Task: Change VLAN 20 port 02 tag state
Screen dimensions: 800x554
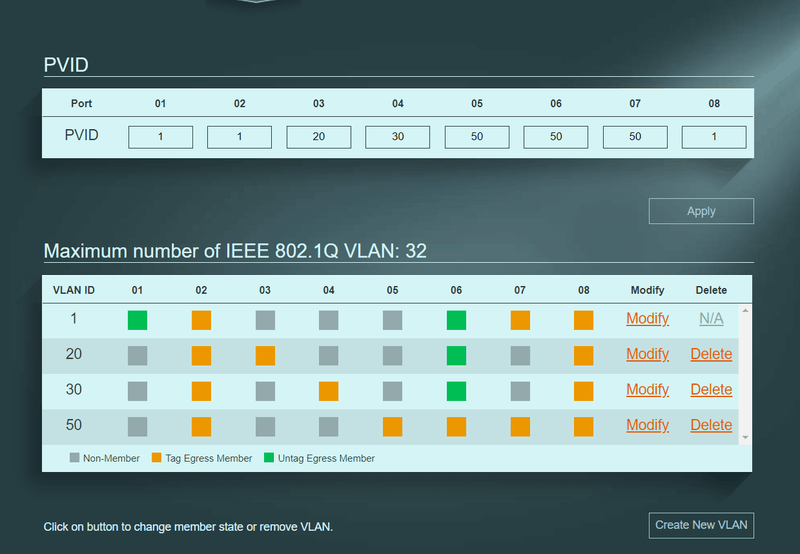Action: [201, 356]
